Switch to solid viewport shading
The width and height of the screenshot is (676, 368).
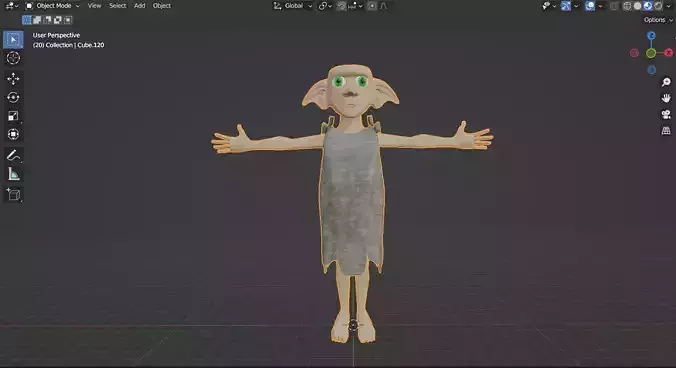(638, 6)
